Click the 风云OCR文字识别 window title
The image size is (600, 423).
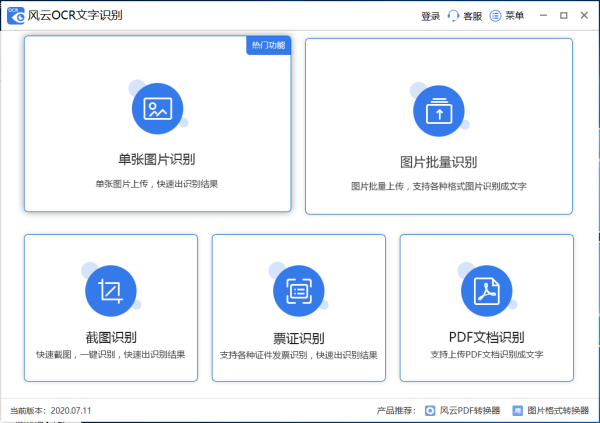pyautogui.click(x=75, y=15)
